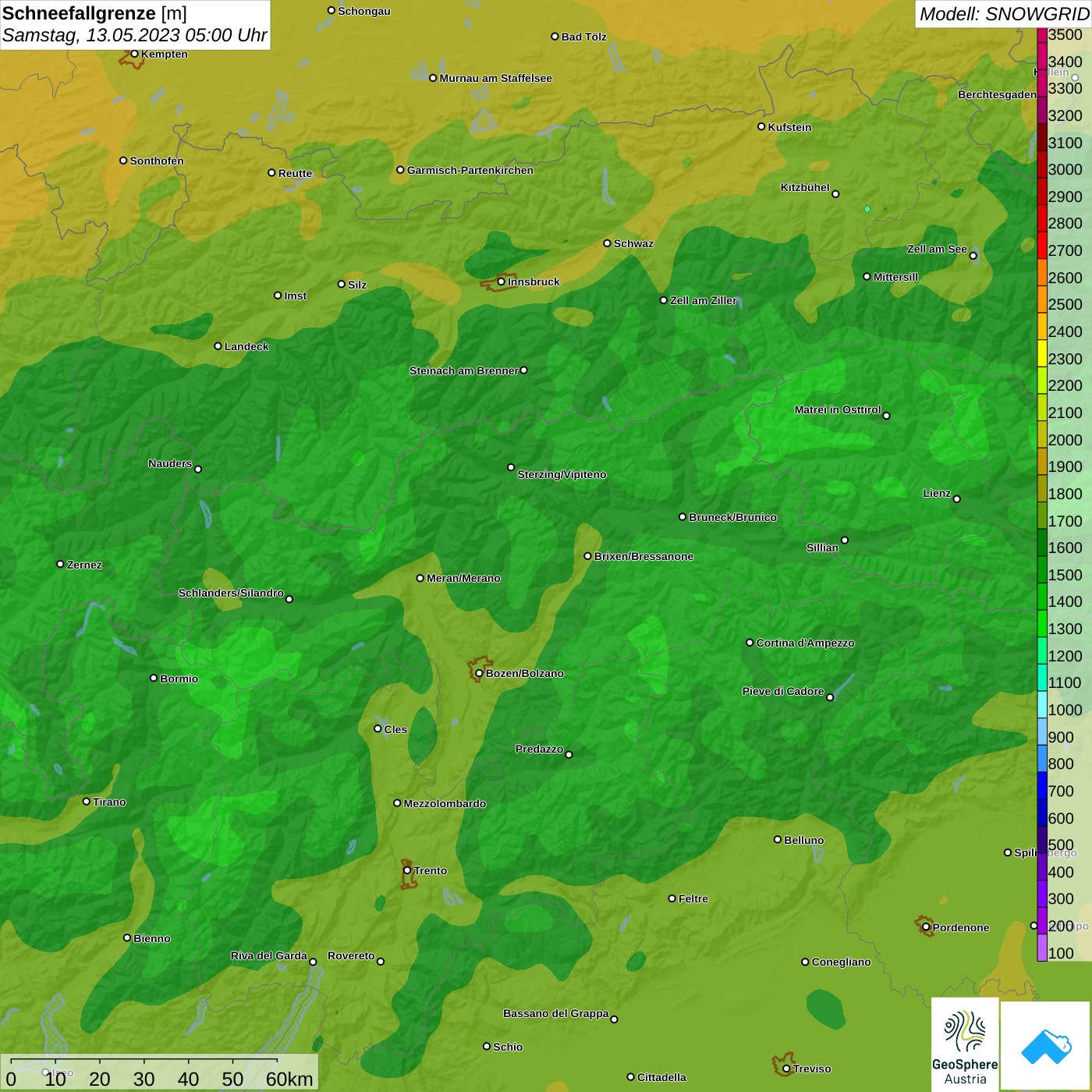Click the Conegliano label

(841, 962)
